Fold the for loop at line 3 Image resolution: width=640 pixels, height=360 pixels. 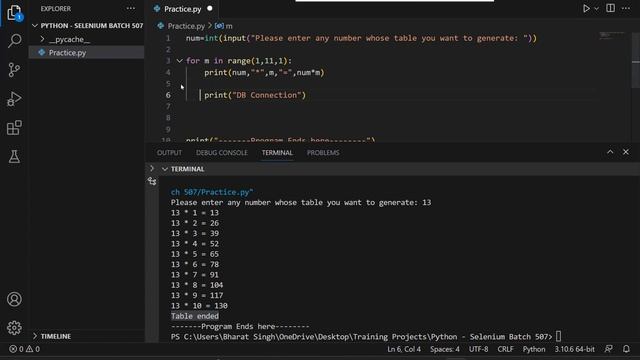click(179, 61)
